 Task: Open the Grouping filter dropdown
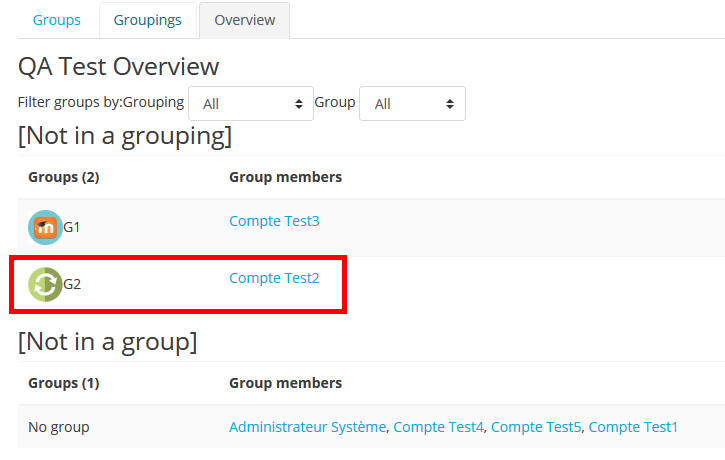tap(251, 104)
